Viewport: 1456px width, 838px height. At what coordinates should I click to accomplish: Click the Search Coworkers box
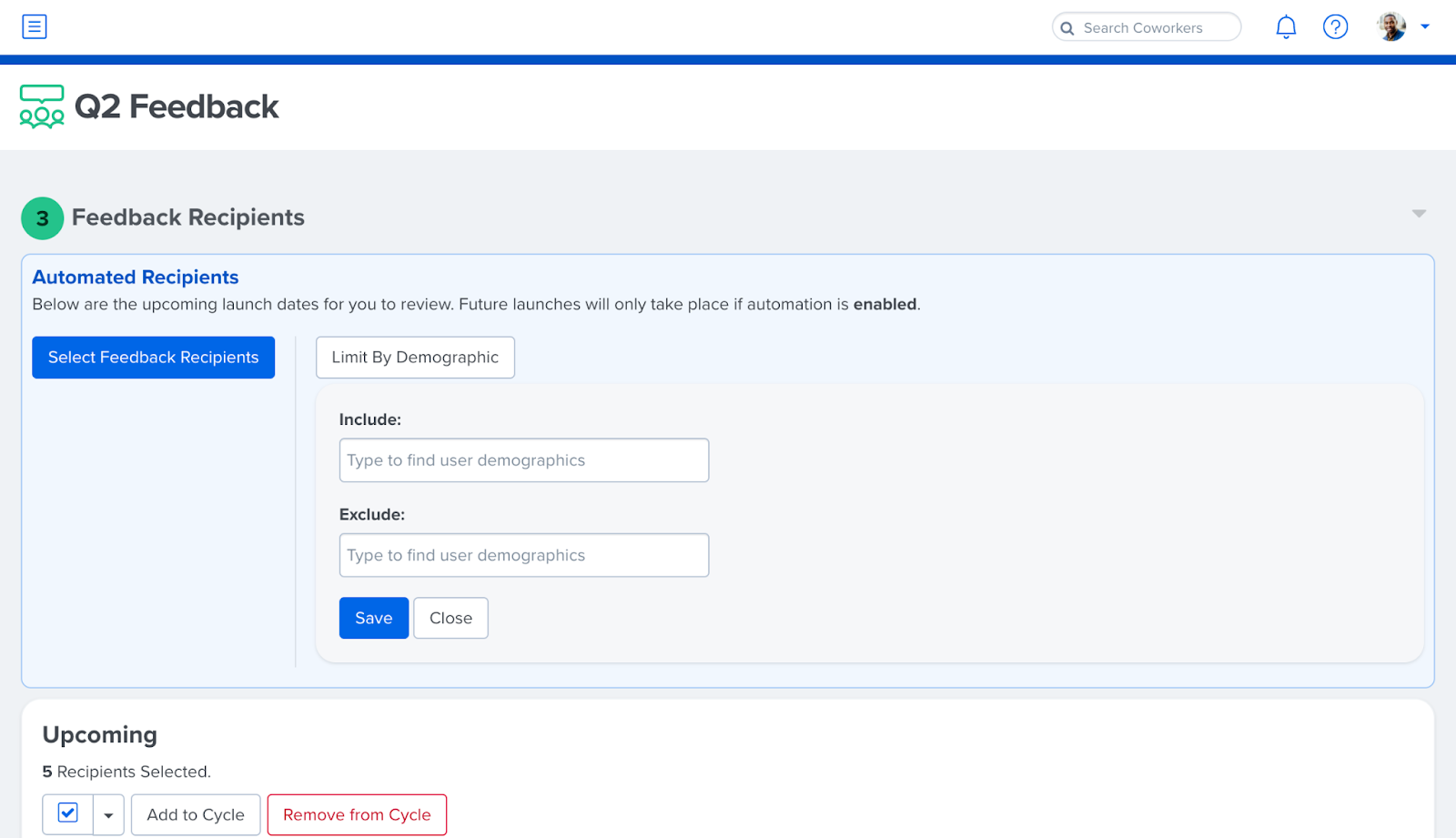point(1147,27)
